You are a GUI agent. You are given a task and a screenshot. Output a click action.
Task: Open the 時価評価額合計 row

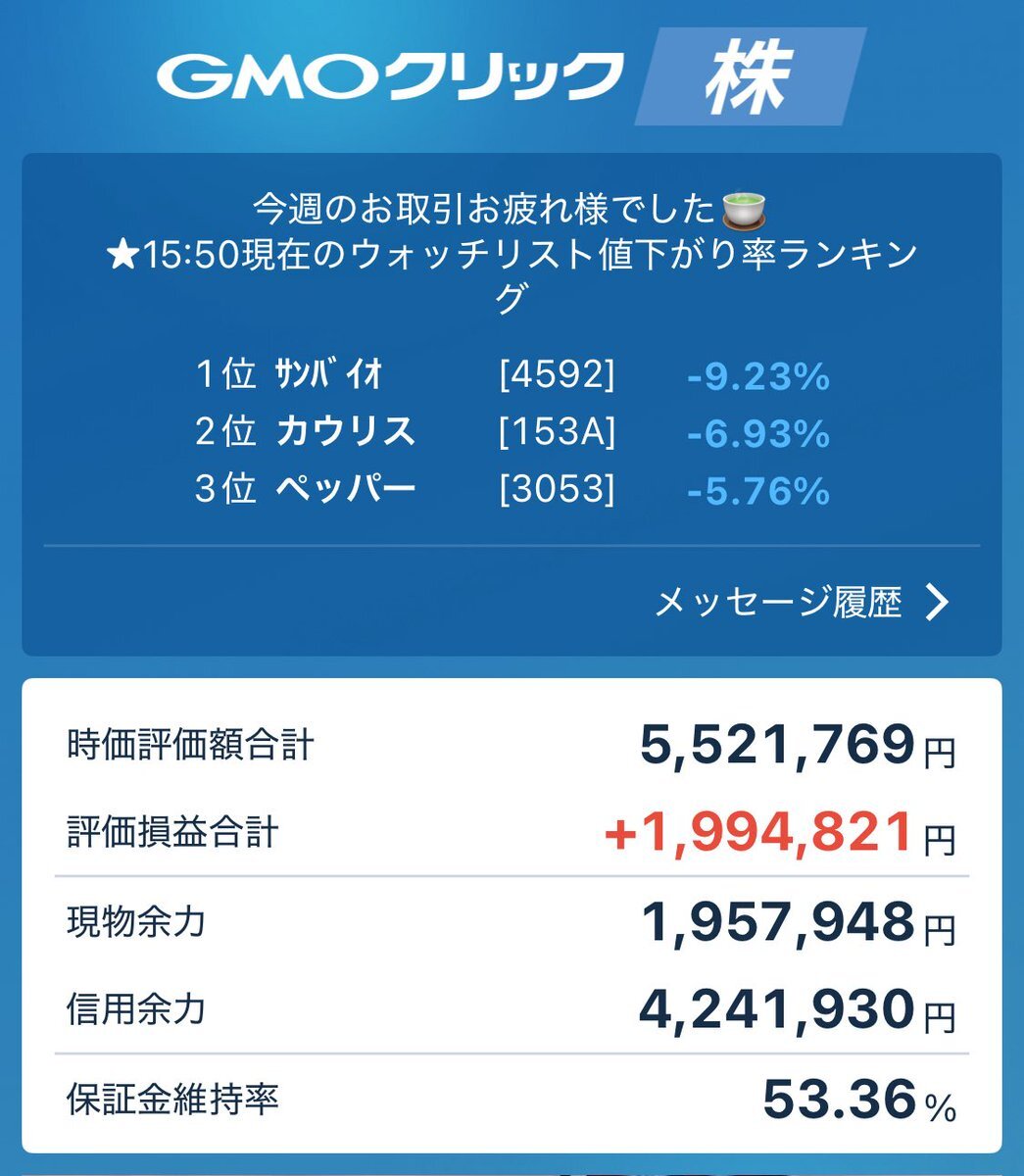[x=512, y=746]
